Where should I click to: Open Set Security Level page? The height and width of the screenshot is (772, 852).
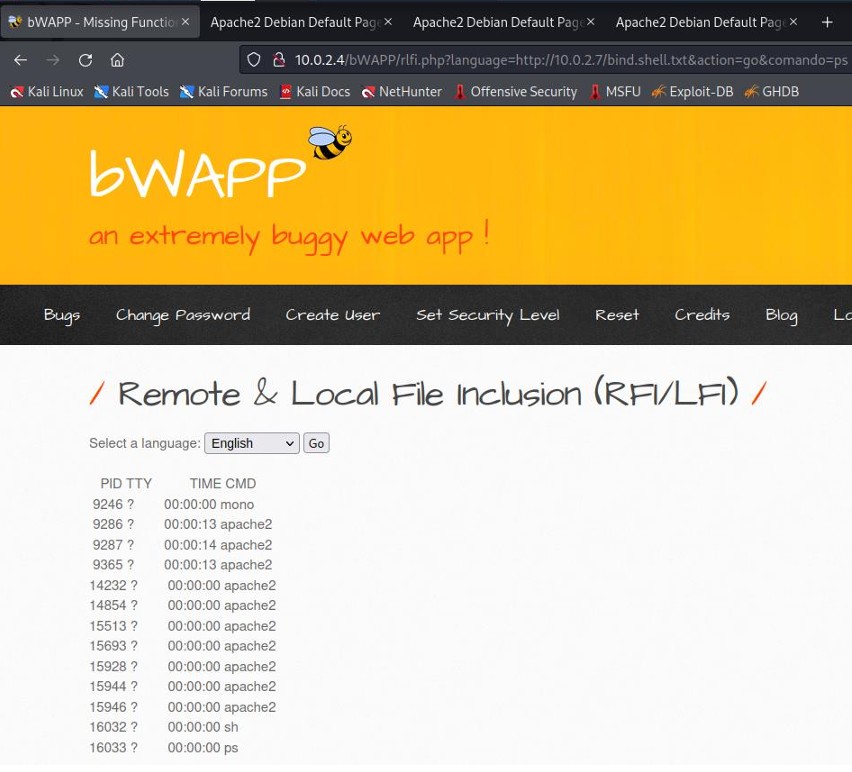click(487, 315)
